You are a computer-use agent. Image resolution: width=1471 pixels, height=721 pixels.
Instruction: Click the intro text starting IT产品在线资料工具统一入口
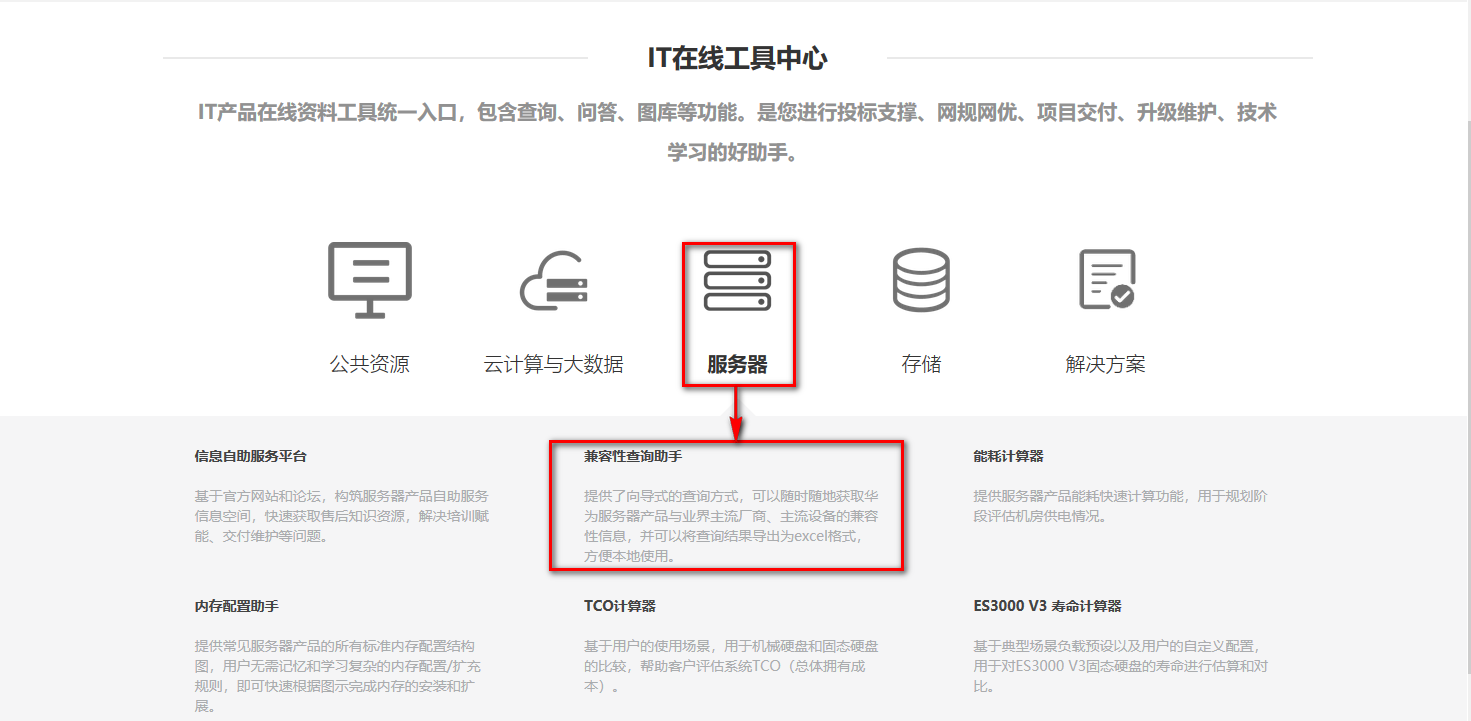tap(737, 133)
